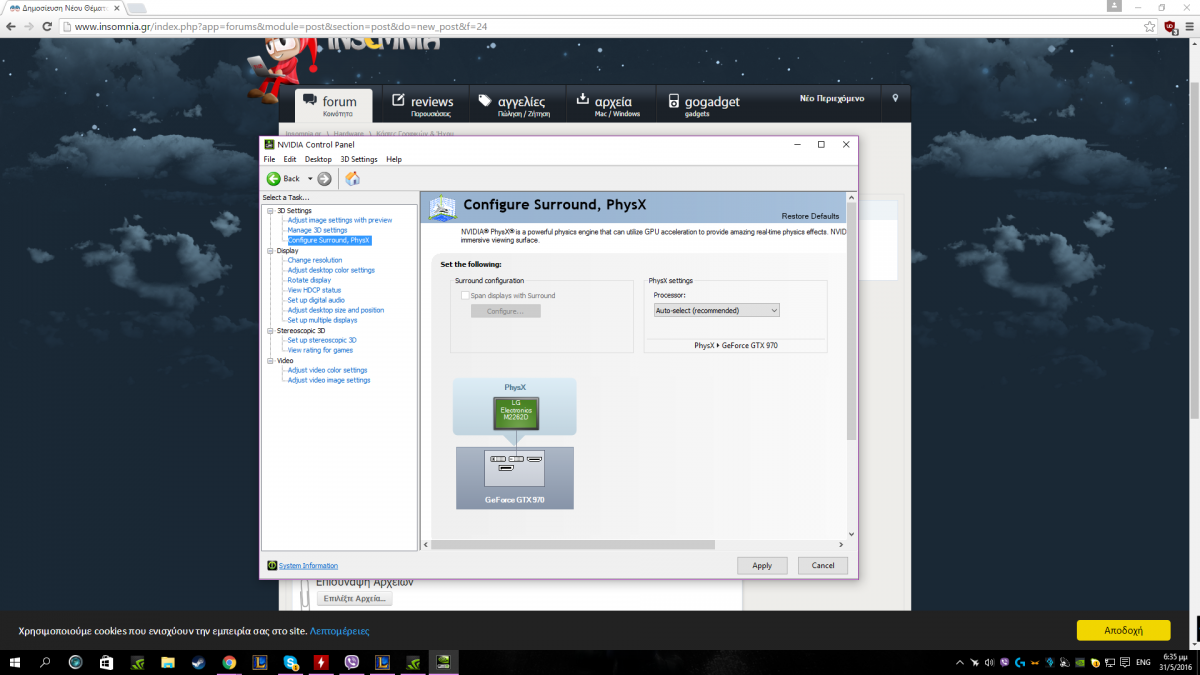The height and width of the screenshot is (675, 1200).
Task: Accept cookies with the yellow Αποδοχή button
Action: click(x=1123, y=631)
